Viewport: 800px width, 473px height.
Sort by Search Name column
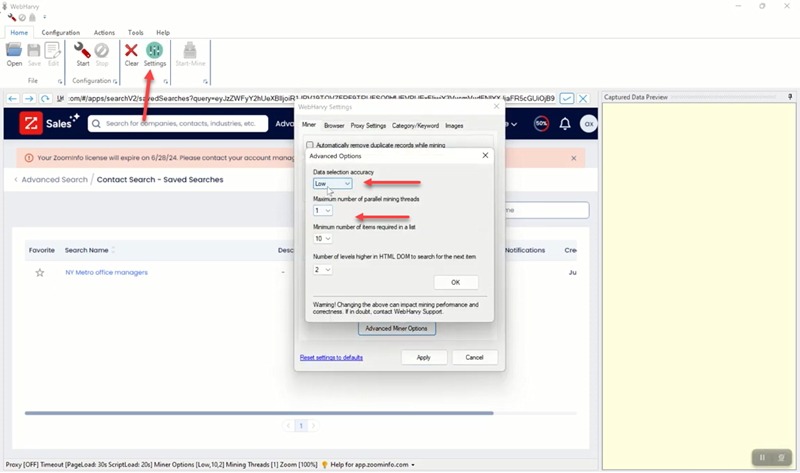point(90,250)
